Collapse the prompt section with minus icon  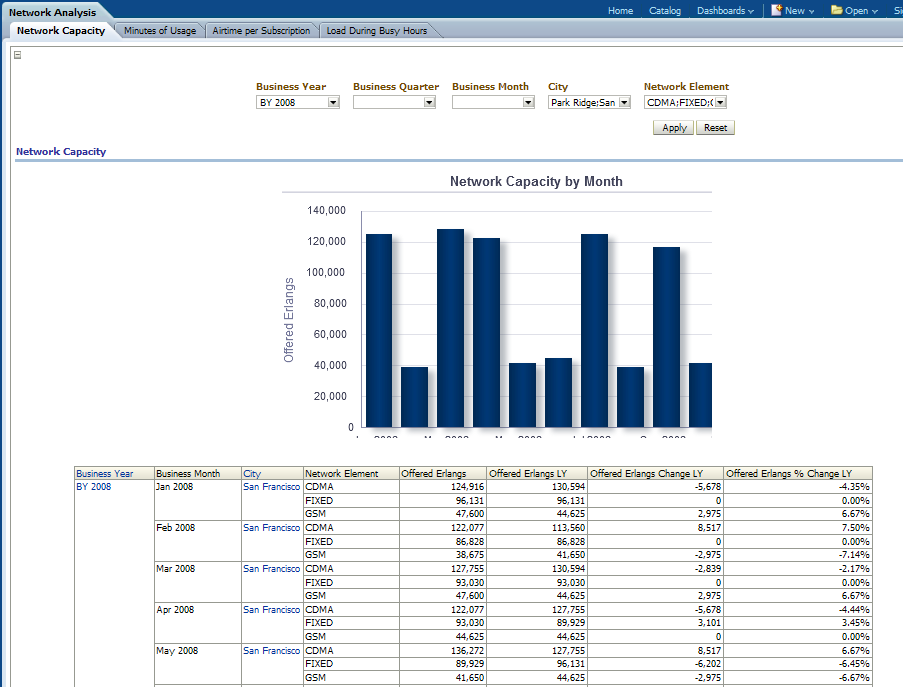[x=17, y=55]
